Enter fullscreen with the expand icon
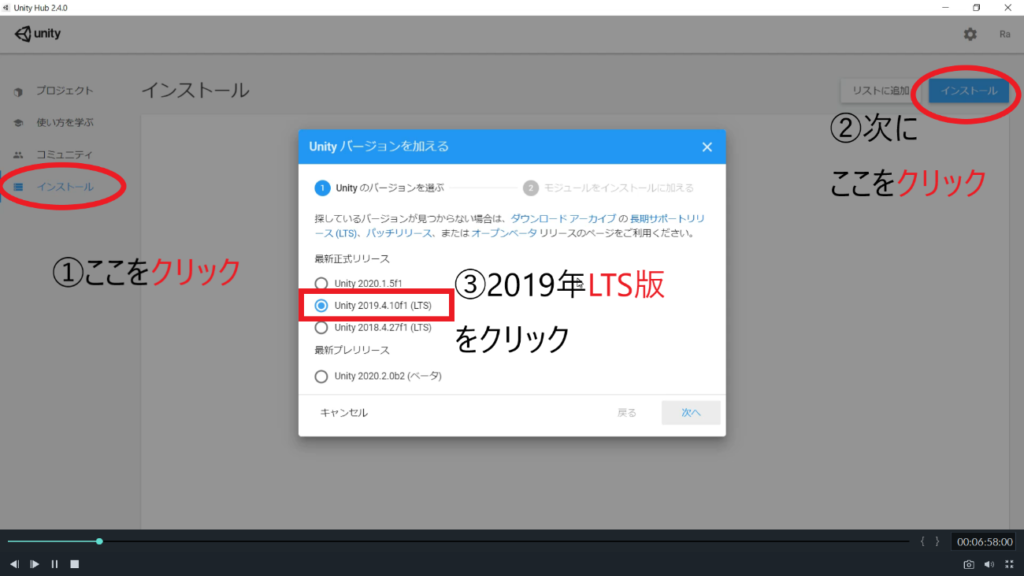The width and height of the screenshot is (1024, 576). pos(1009,564)
